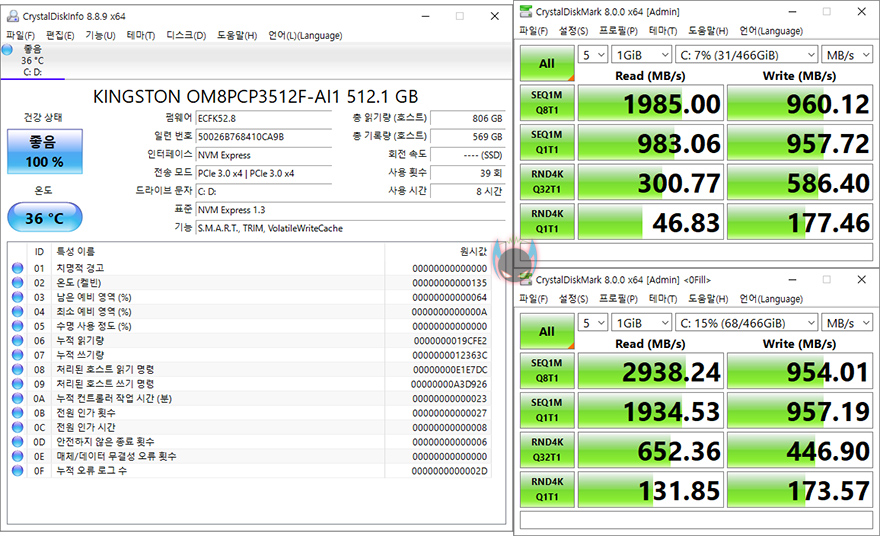880x536 pixels.
Task: Run SEQ1M Q8T1 test in 7% window
Action: (x=547, y=103)
